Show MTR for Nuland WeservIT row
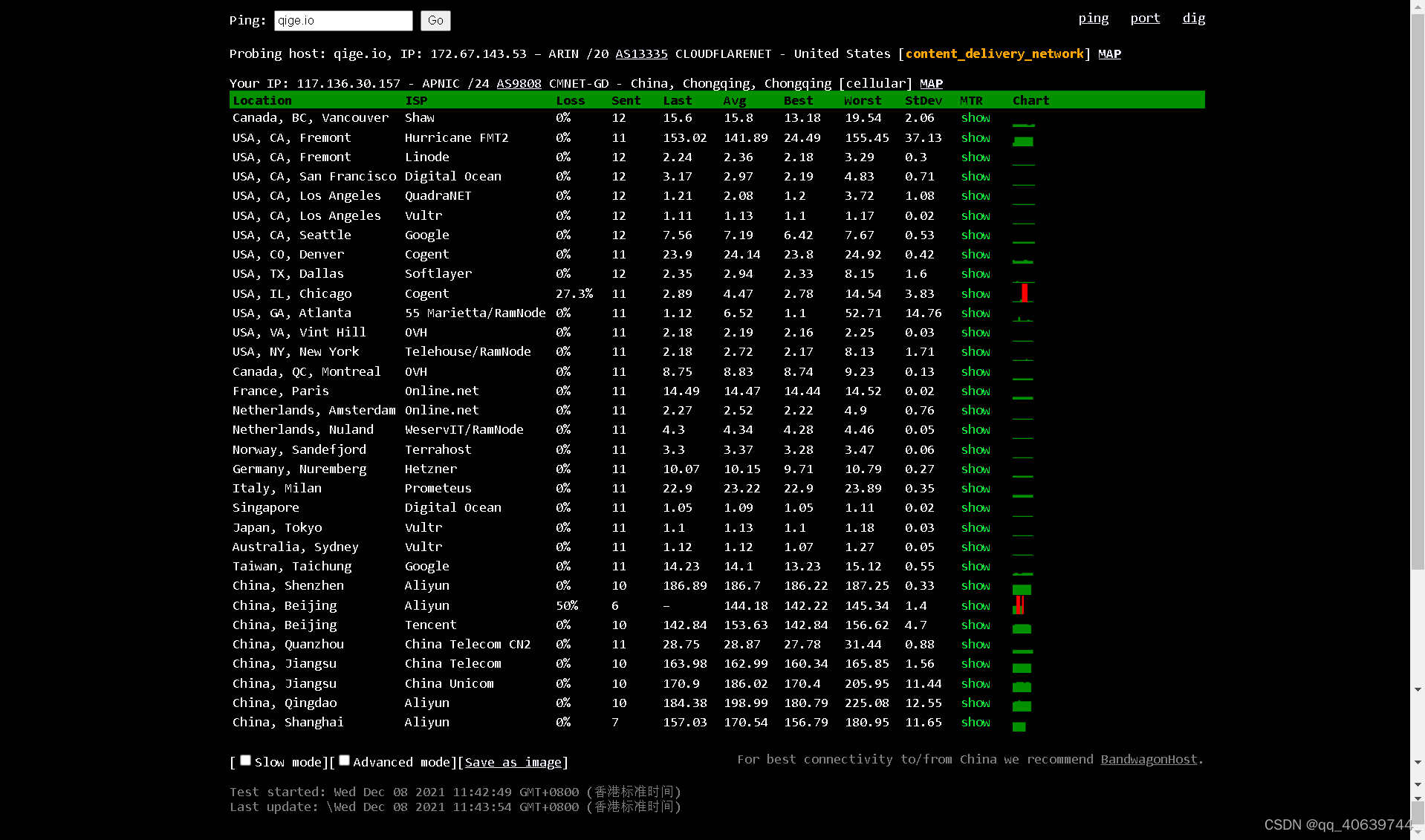This screenshot has width=1425, height=840. [x=976, y=429]
